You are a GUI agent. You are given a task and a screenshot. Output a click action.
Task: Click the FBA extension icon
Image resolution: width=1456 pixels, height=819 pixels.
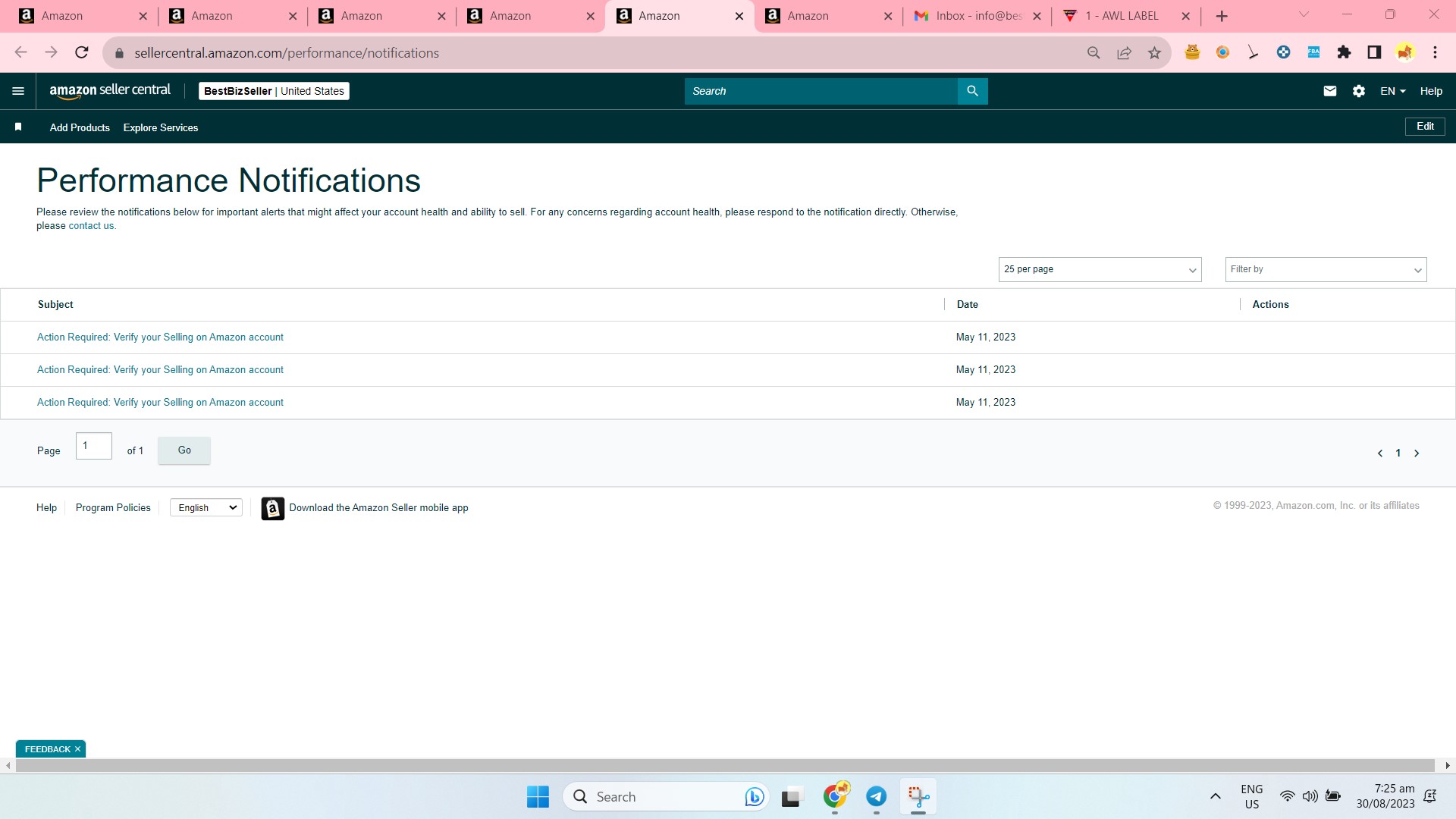(1313, 52)
